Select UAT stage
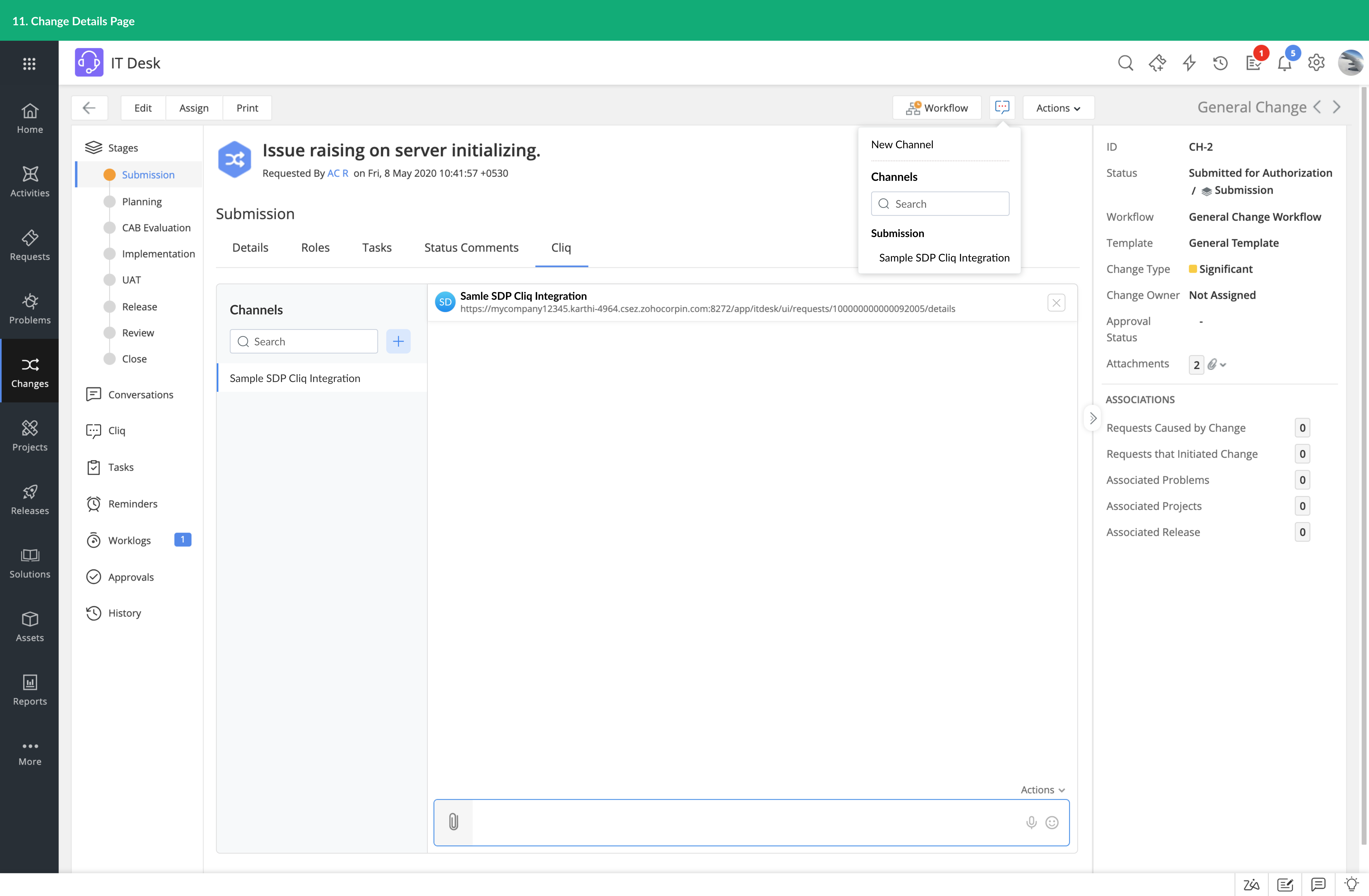Image resolution: width=1369 pixels, height=896 pixels. (x=131, y=280)
